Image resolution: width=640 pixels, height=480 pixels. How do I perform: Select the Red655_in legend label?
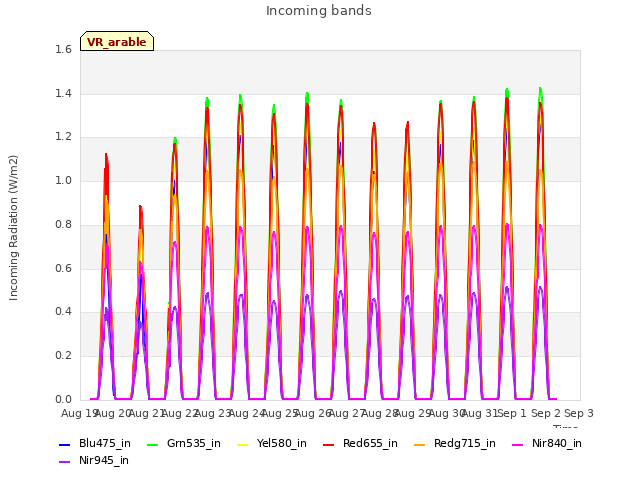point(370,444)
